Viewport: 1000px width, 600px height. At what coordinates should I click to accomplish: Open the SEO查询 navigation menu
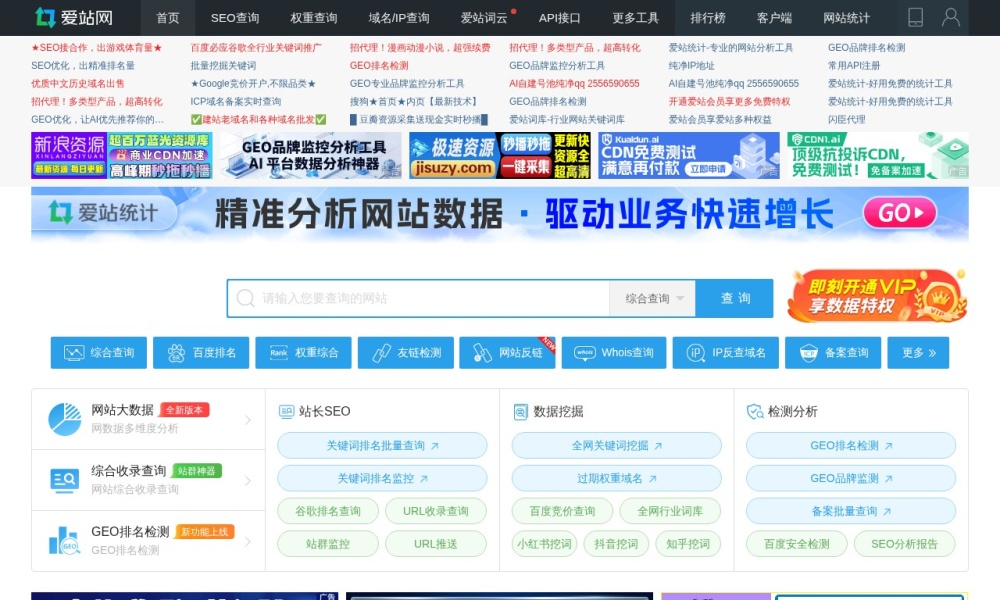(x=235, y=18)
